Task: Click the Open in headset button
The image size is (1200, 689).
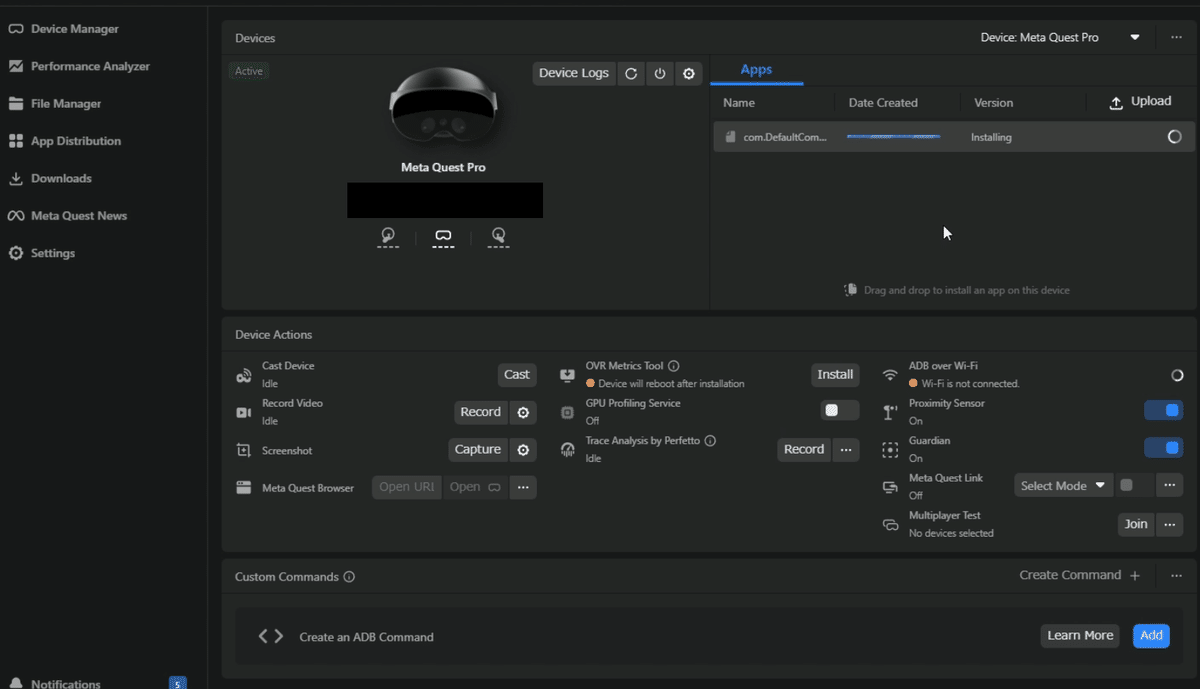Action: point(475,487)
